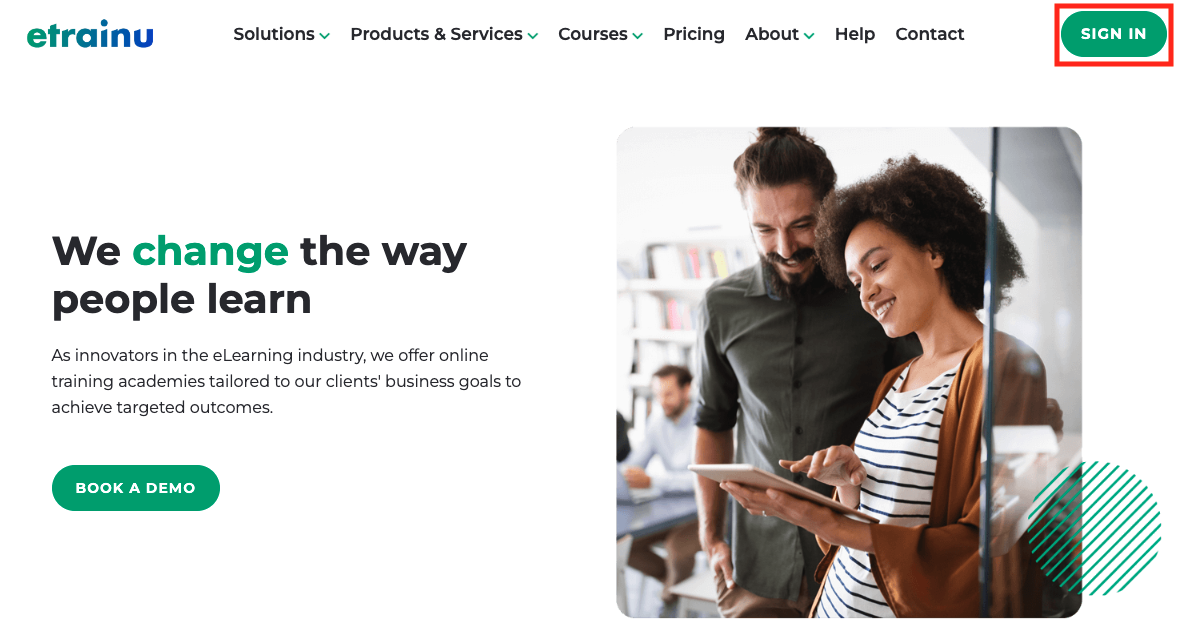Open the Solutions menu
Image resolution: width=1194 pixels, height=633 pixels.
click(x=282, y=34)
